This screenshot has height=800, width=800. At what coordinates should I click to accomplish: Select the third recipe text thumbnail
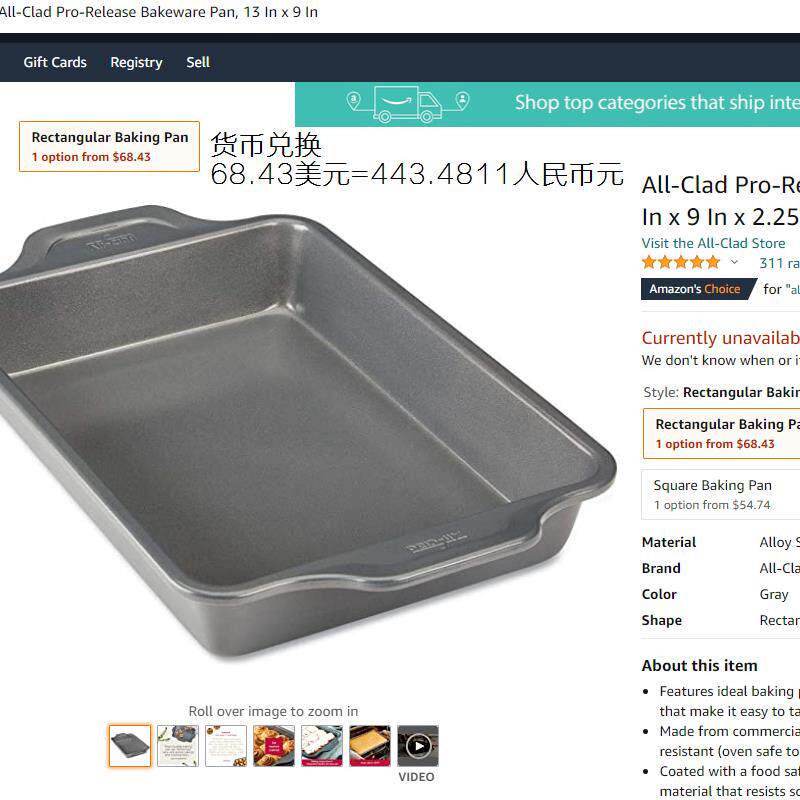click(x=226, y=746)
